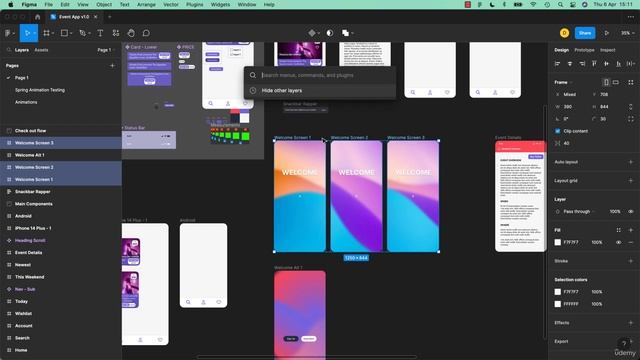Toggle layer visibility eye icon
Viewport: 640px width, 360px height.
point(631,211)
